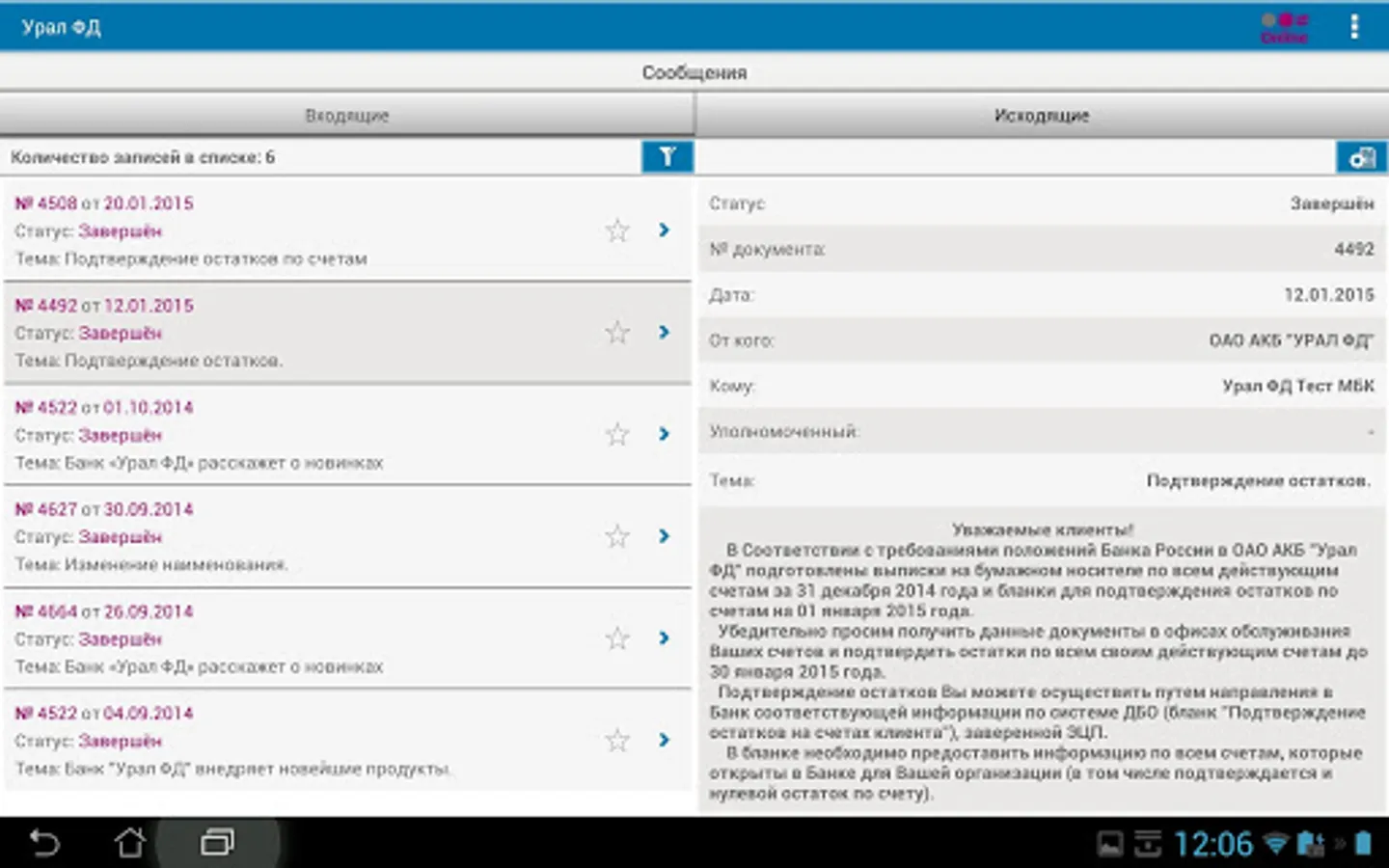Star message № 4522 от 01.10.2014
This screenshot has width=1389, height=868.
tap(617, 434)
